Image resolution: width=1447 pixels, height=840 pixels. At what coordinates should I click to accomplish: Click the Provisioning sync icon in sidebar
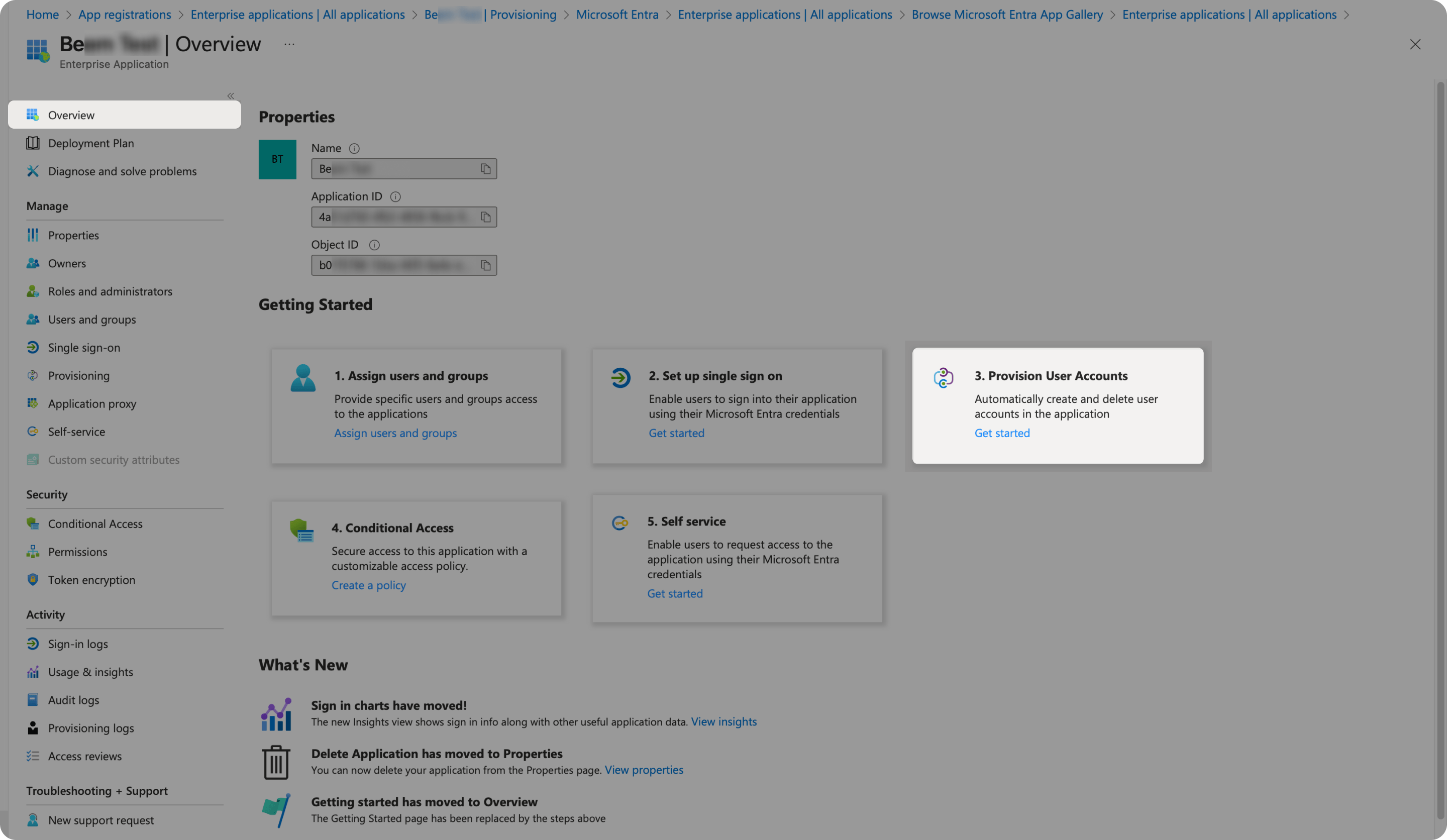click(33, 375)
